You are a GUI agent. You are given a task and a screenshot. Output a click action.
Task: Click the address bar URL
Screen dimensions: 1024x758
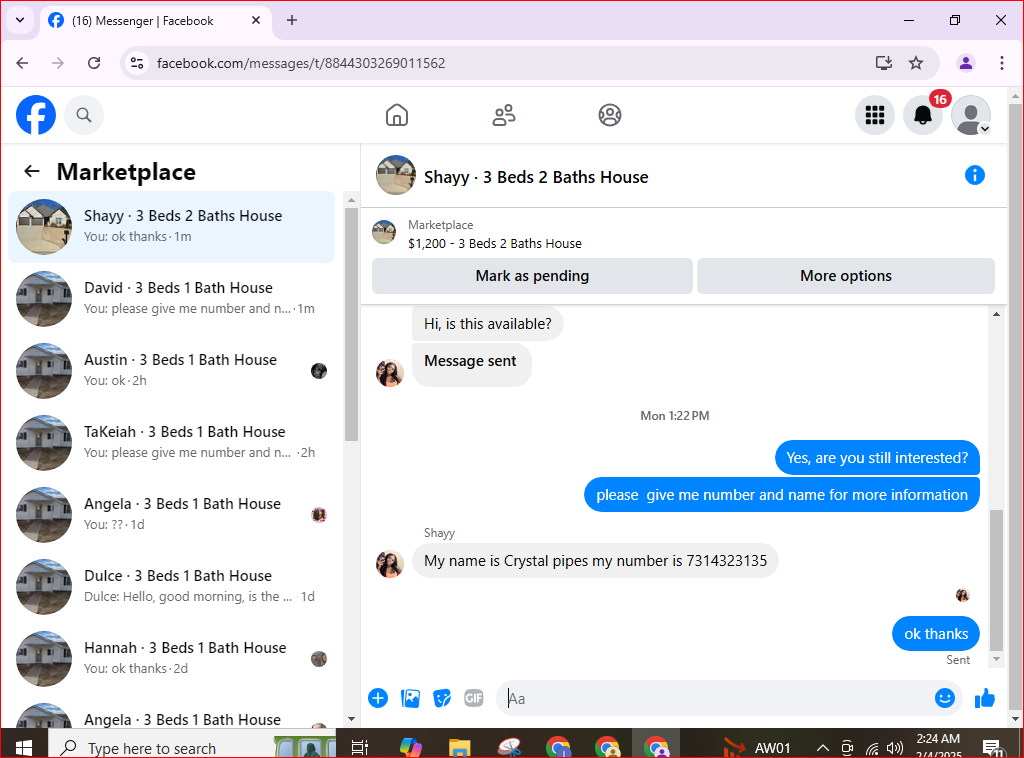click(x=301, y=63)
